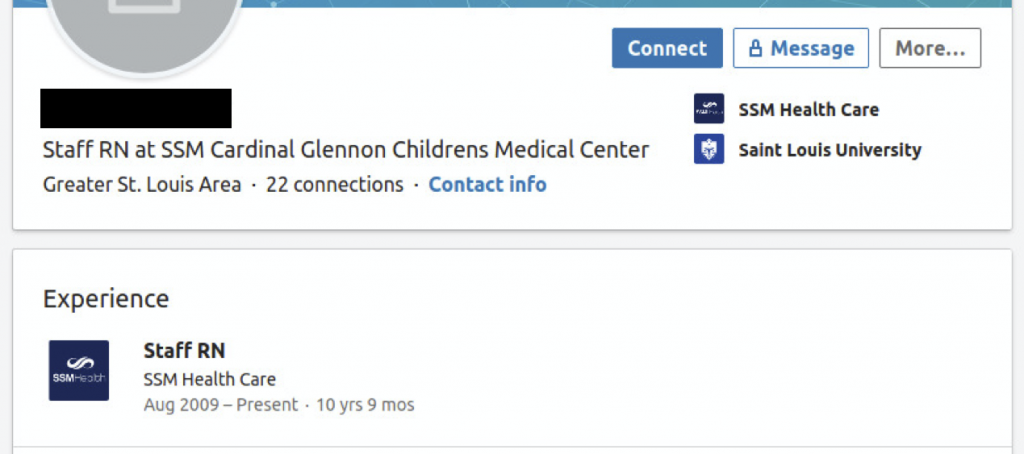Click the redacted profile name
1024x454 pixels.
pyautogui.click(x=136, y=108)
